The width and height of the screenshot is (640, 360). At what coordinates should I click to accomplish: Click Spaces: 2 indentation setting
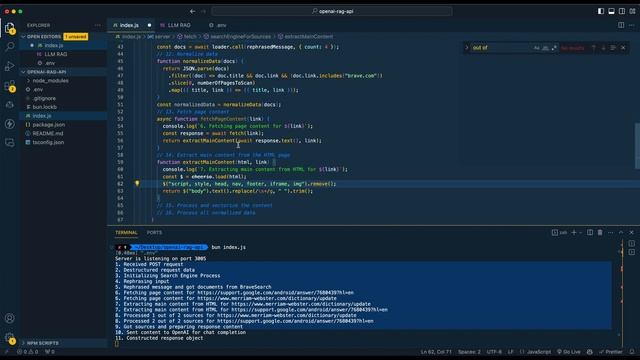pos(469,352)
